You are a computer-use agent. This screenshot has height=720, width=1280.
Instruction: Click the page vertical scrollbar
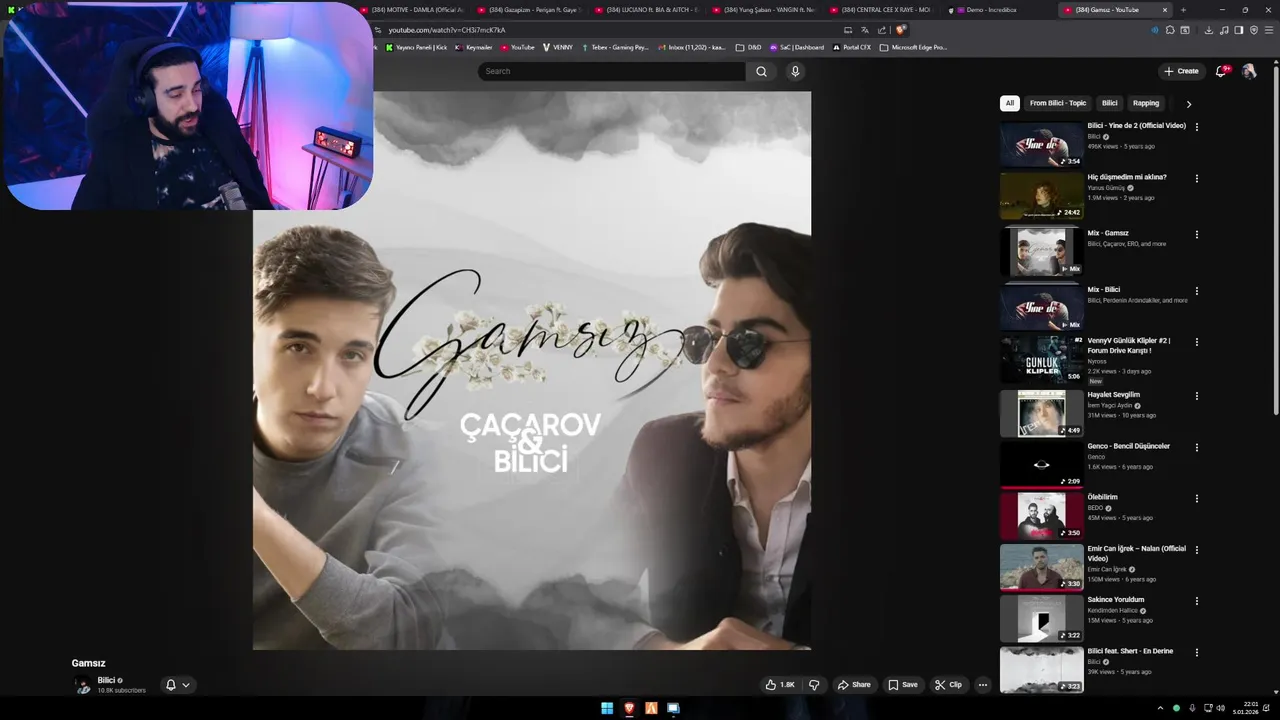pyautogui.click(x=1275, y=240)
